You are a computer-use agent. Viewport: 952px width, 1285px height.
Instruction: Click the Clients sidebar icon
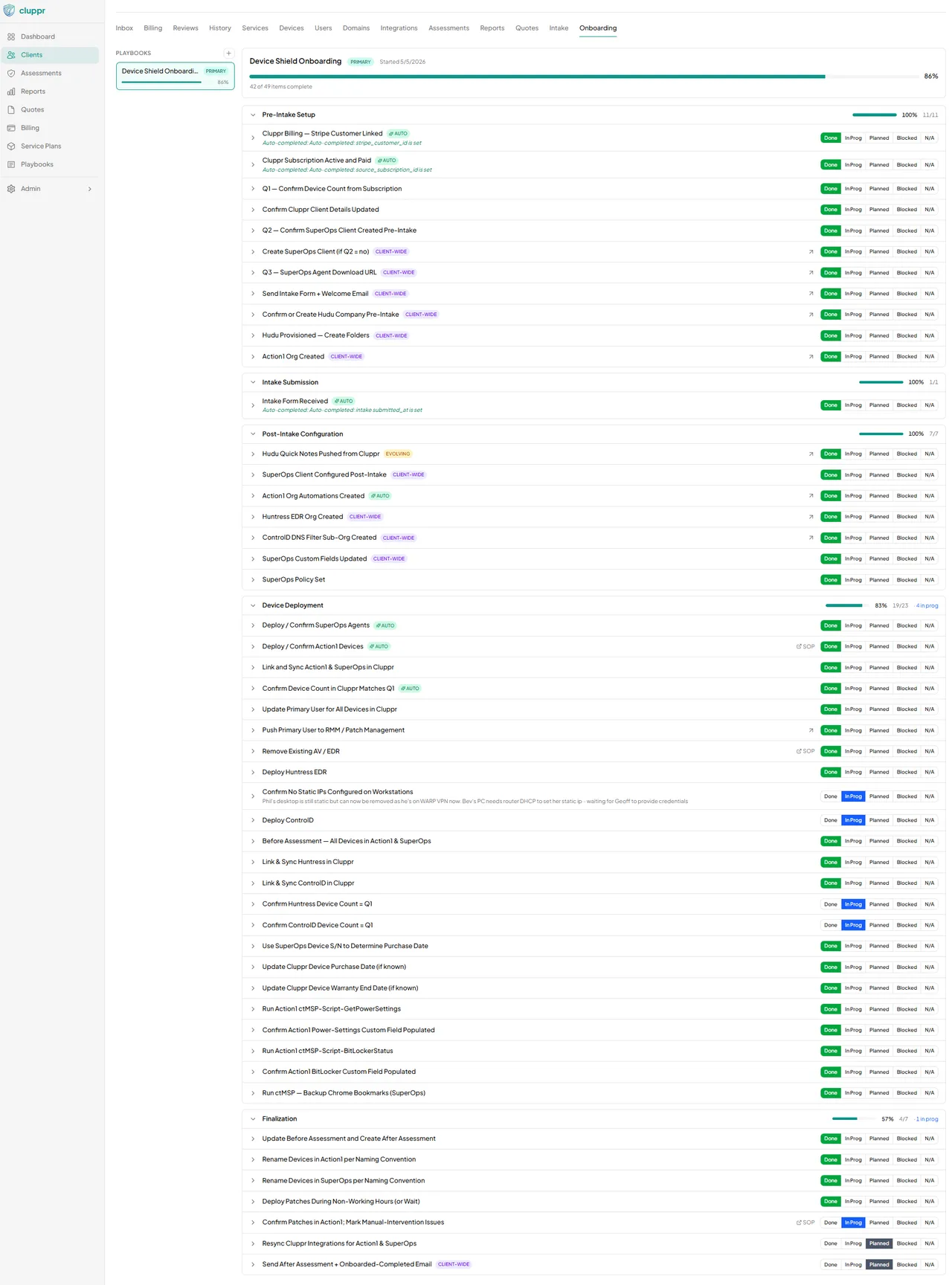[11, 55]
